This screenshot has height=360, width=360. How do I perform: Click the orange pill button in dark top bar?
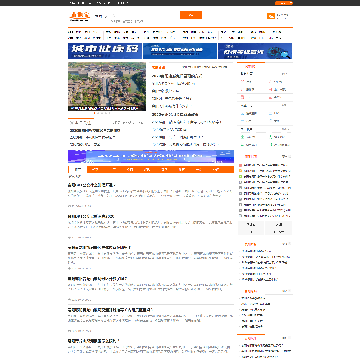(x=284, y=3)
